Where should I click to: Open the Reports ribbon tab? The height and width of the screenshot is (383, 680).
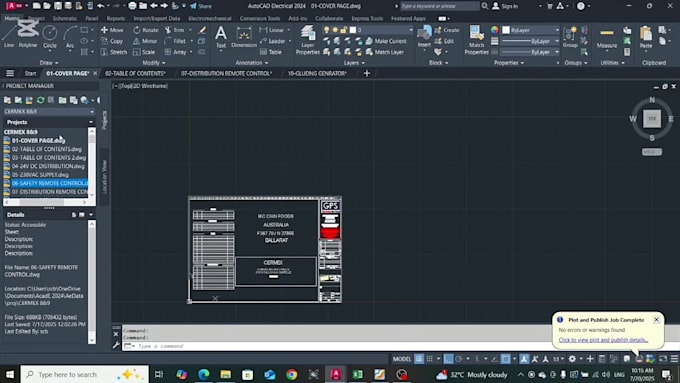point(115,19)
